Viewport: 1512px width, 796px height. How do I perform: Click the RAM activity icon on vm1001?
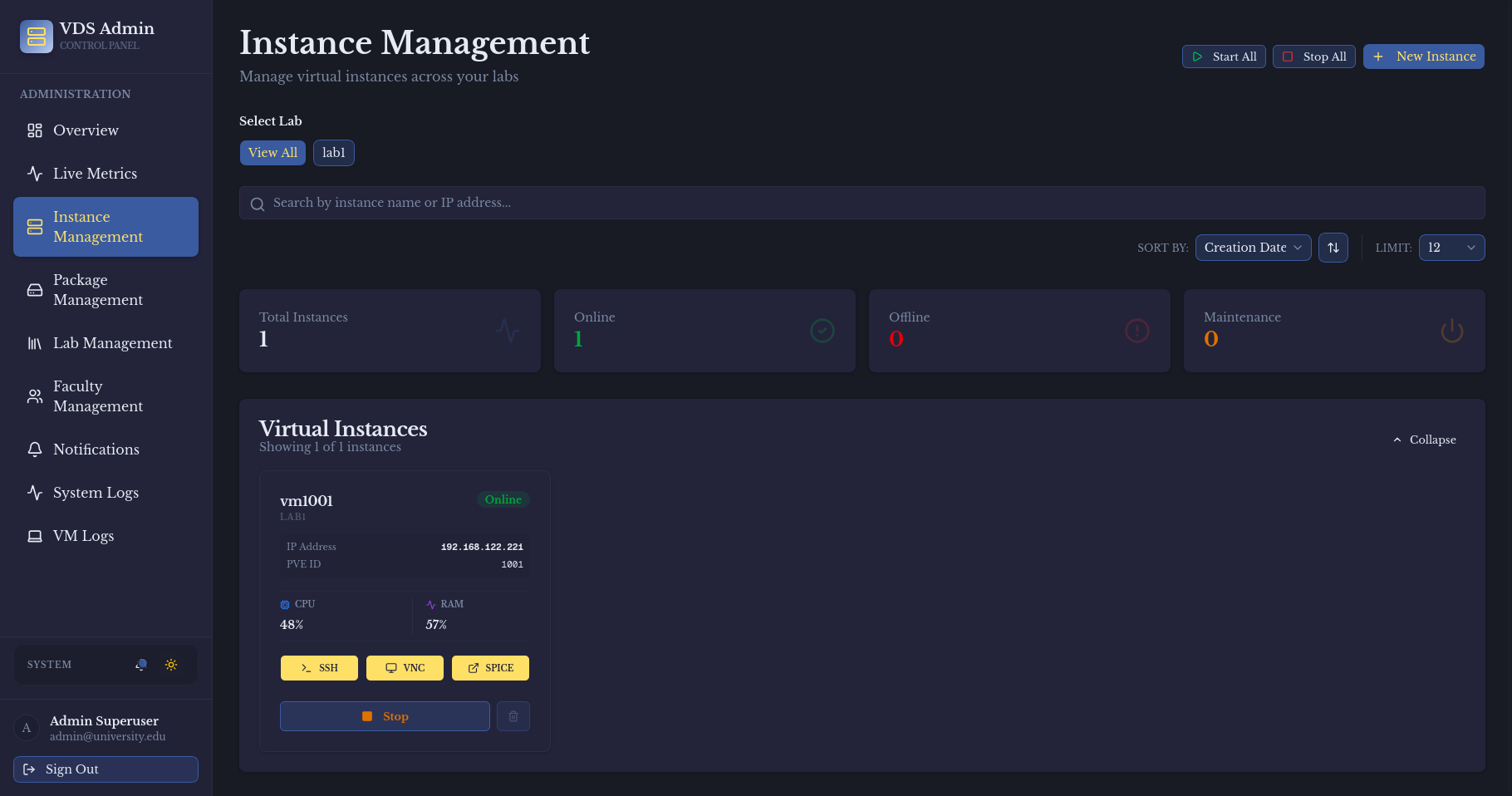[431, 605]
